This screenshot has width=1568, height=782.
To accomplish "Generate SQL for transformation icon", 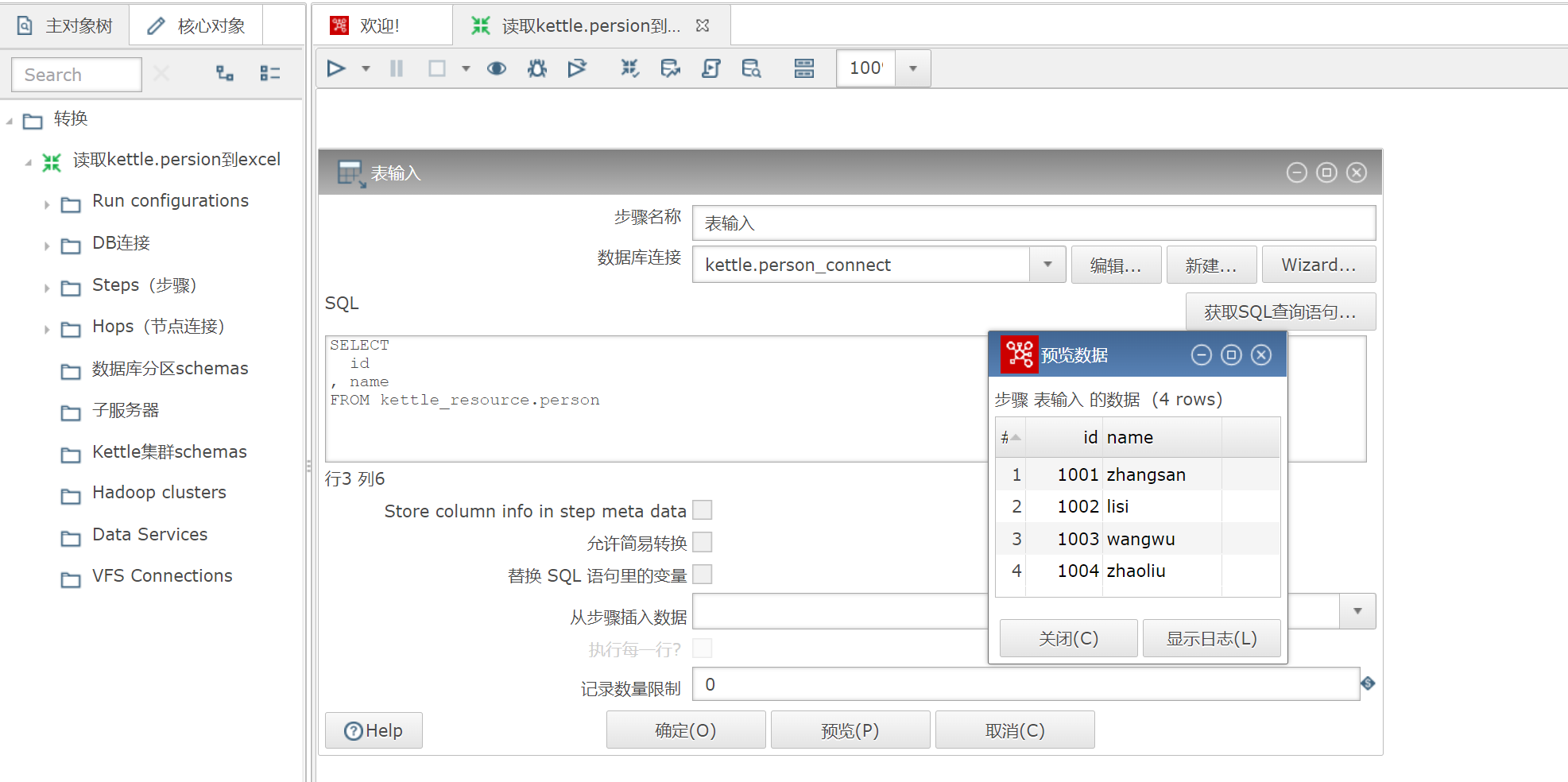I will [710, 68].
